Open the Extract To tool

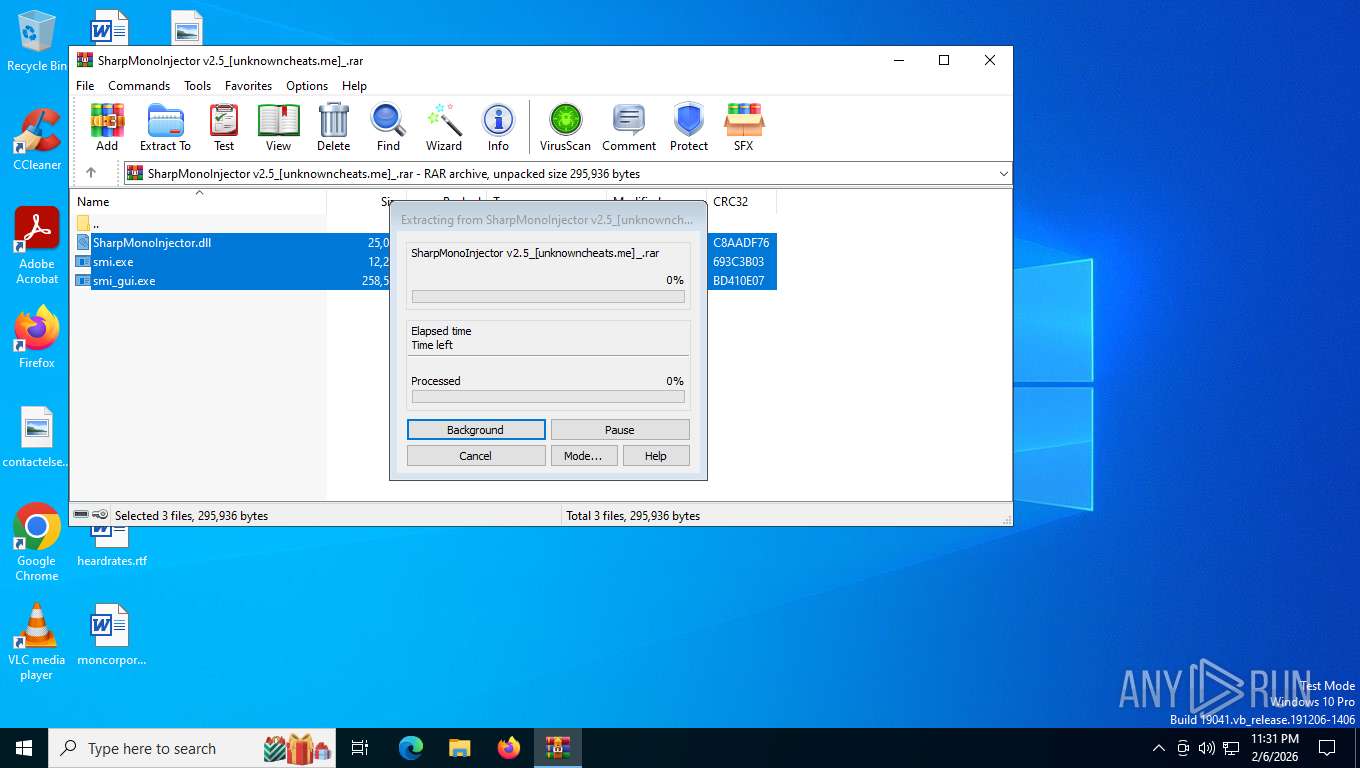pyautogui.click(x=165, y=127)
